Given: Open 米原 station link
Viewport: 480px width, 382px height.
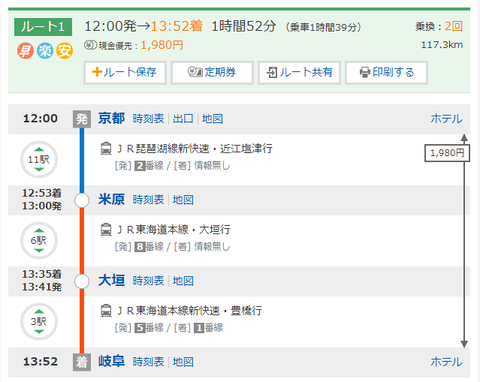Looking at the screenshot, I should coord(111,199).
